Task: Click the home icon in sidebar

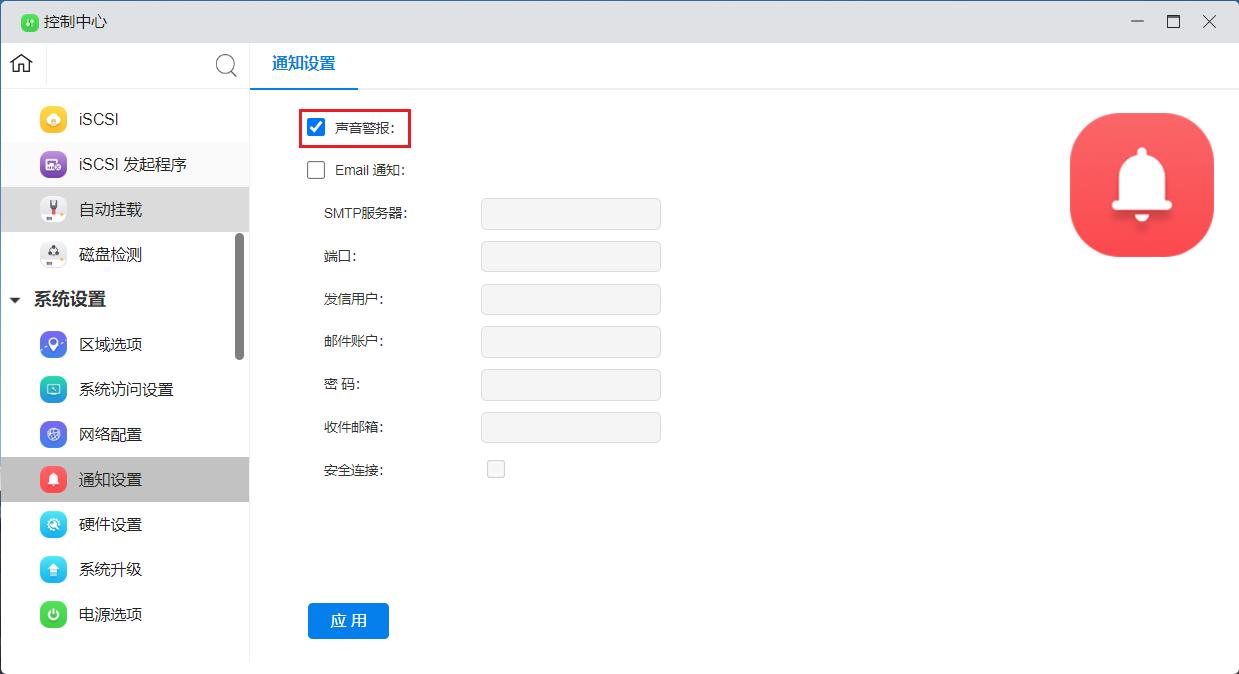Action: click(21, 64)
